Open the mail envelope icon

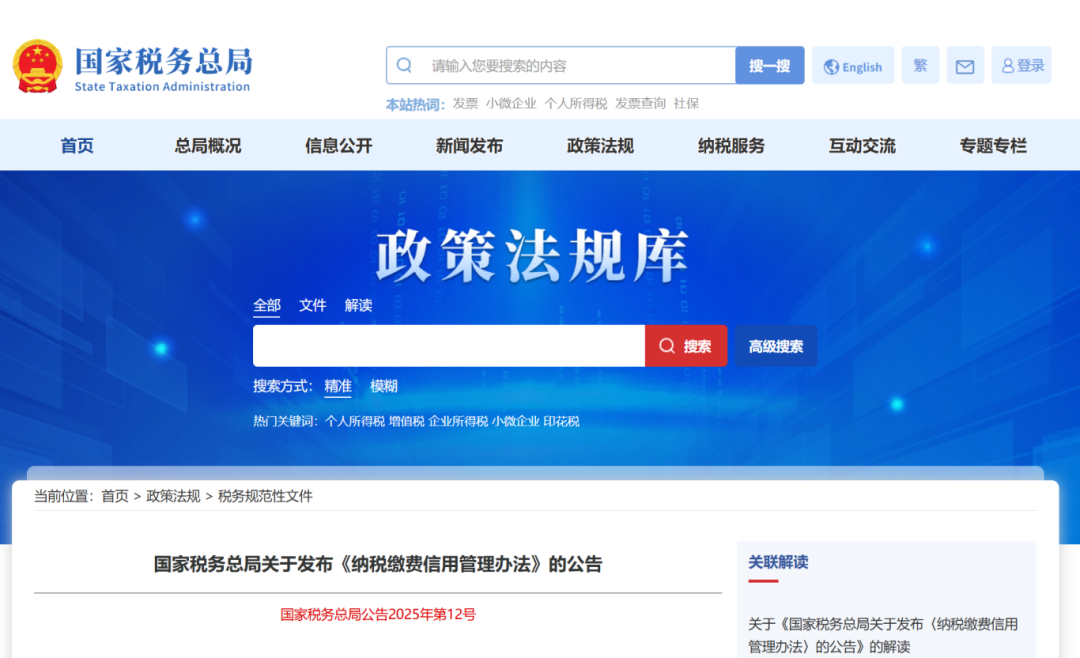click(x=965, y=65)
